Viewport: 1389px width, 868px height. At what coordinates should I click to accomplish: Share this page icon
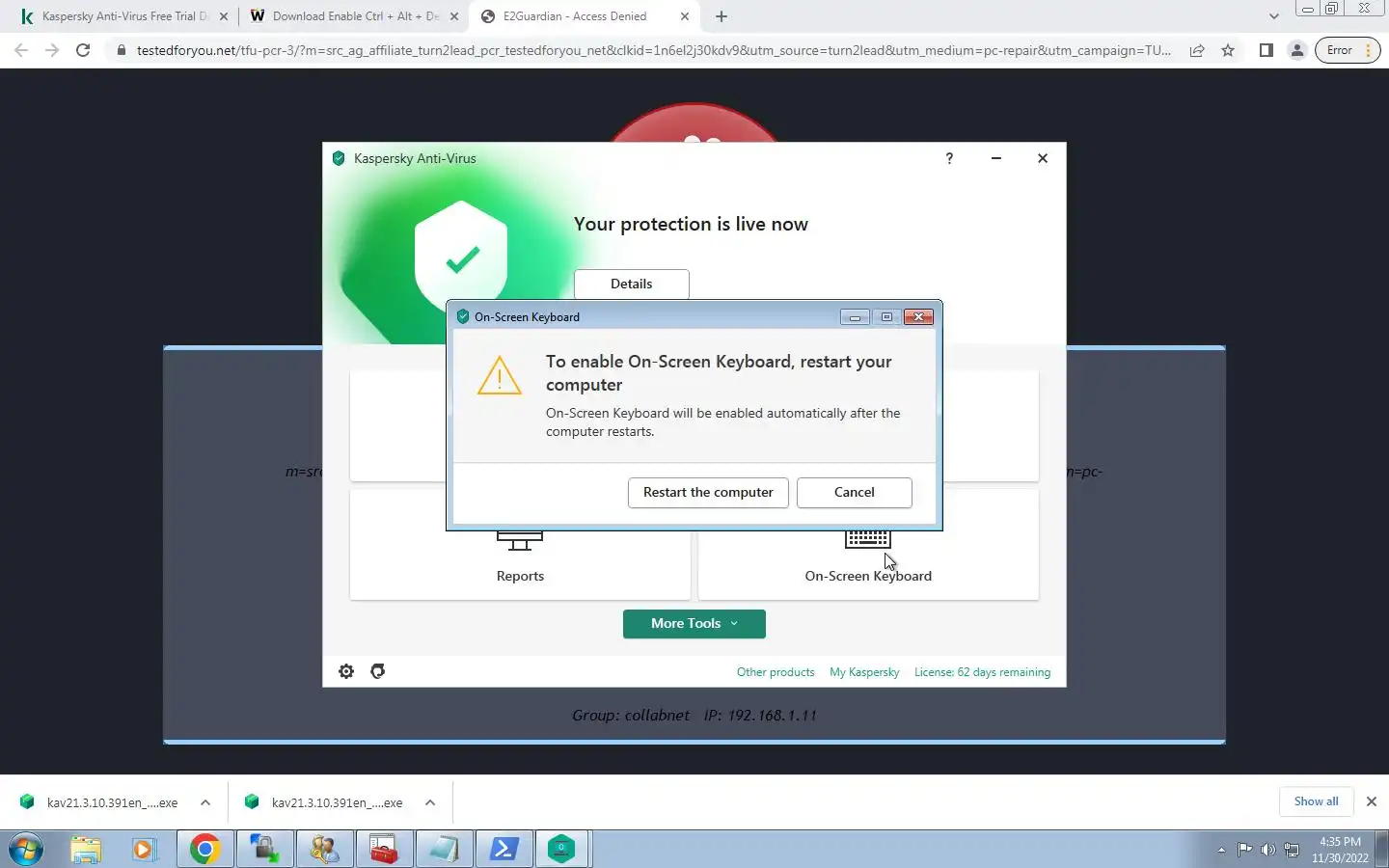(x=1197, y=50)
